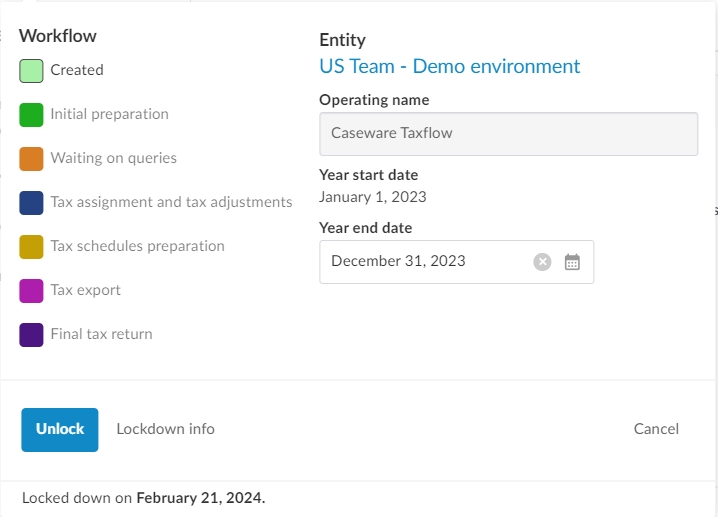Image resolution: width=718 pixels, height=517 pixels.
Task: Click the clear date X icon
Action: tap(542, 262)
